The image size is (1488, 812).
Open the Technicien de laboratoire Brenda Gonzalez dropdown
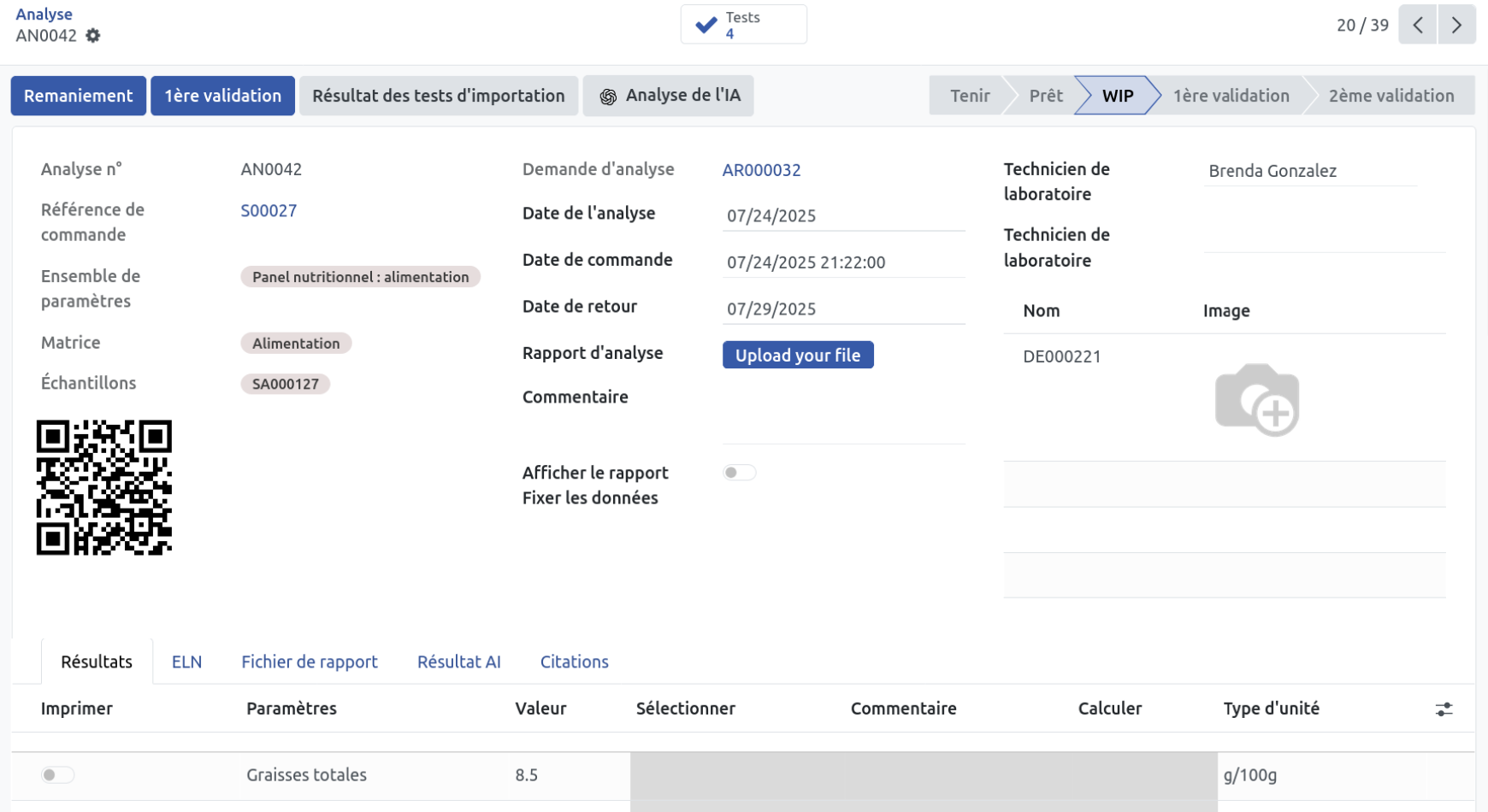1308,171
